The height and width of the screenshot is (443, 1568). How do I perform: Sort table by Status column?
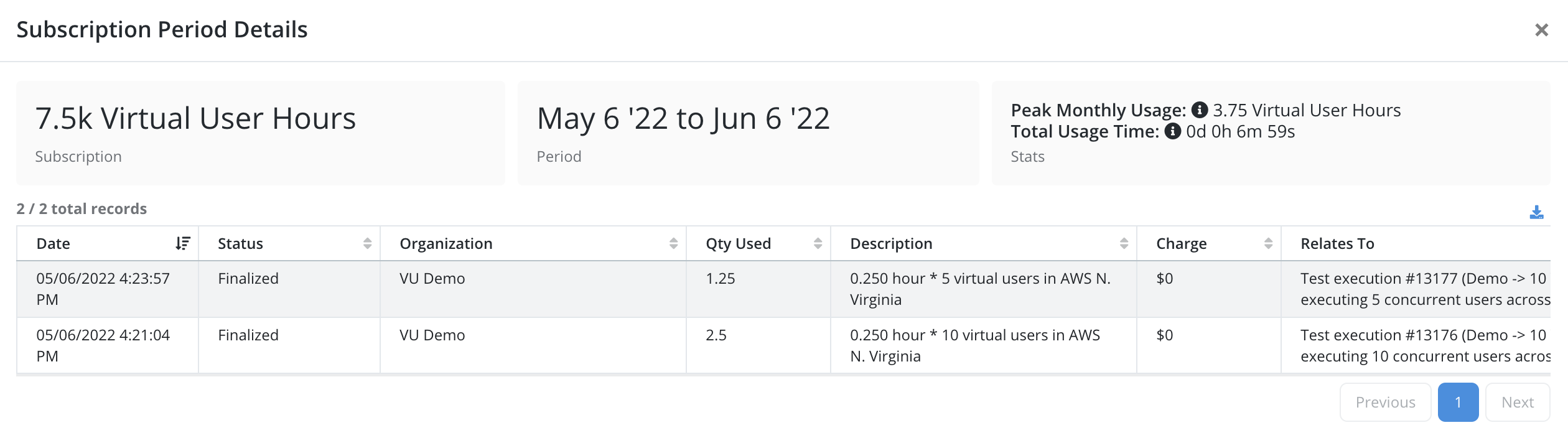367,243
